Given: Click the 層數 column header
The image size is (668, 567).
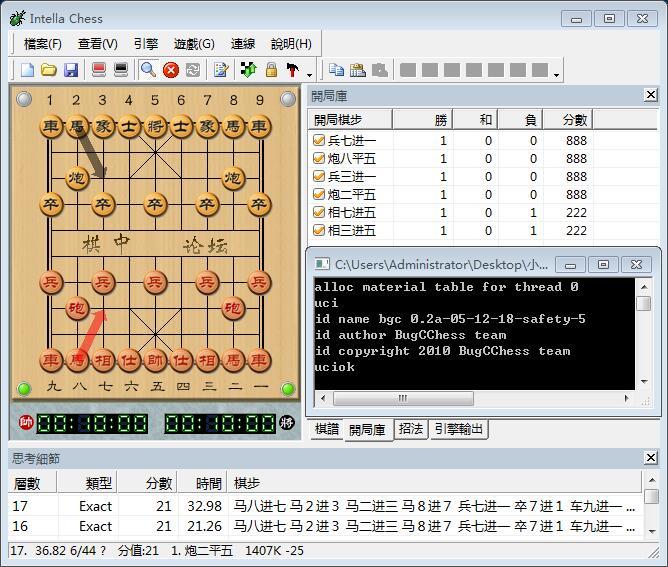Looking at the screenshot, I should tap(32, 484).
